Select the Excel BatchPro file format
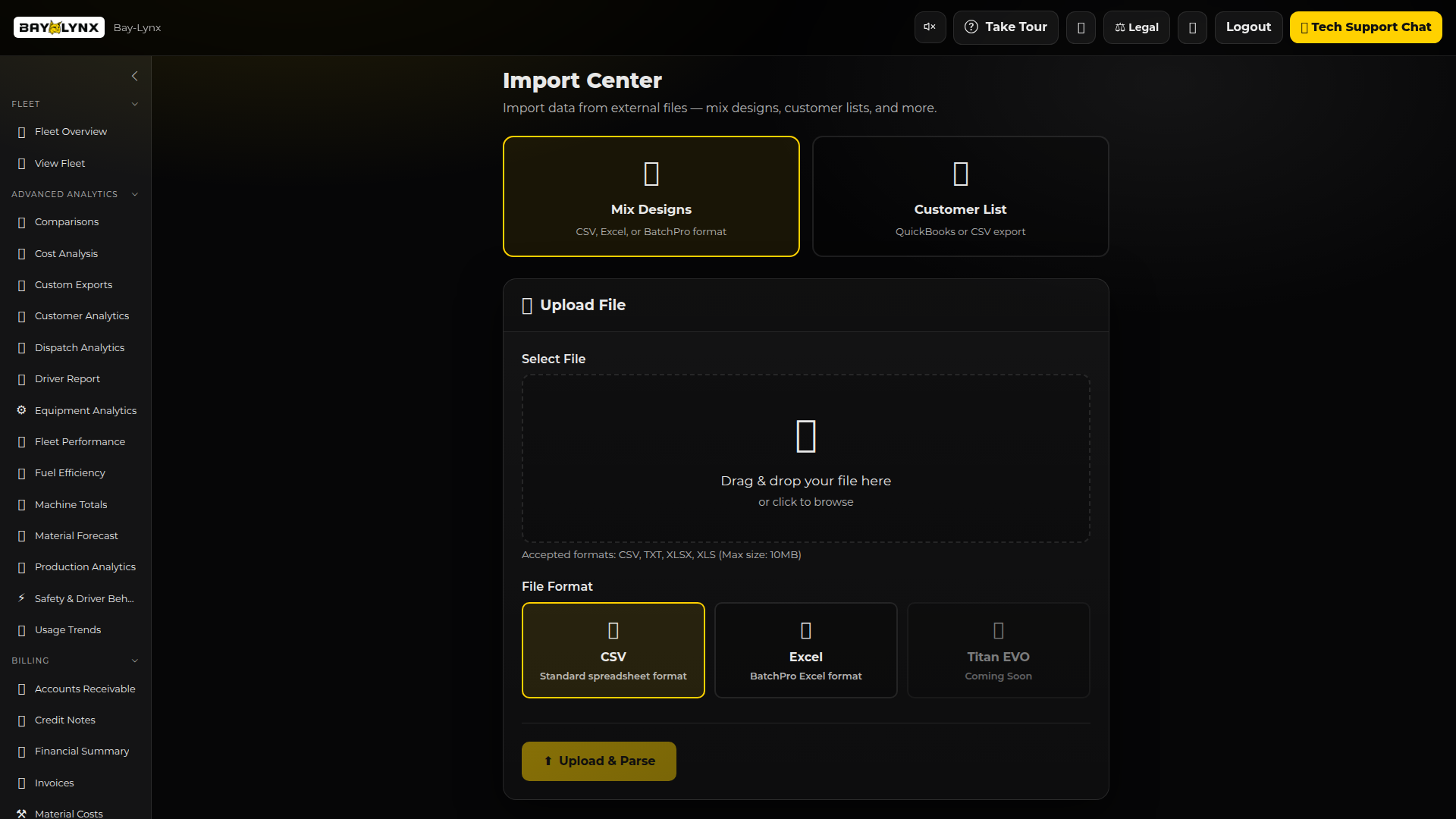1456x819 pixels. click(x=805, y=650)
